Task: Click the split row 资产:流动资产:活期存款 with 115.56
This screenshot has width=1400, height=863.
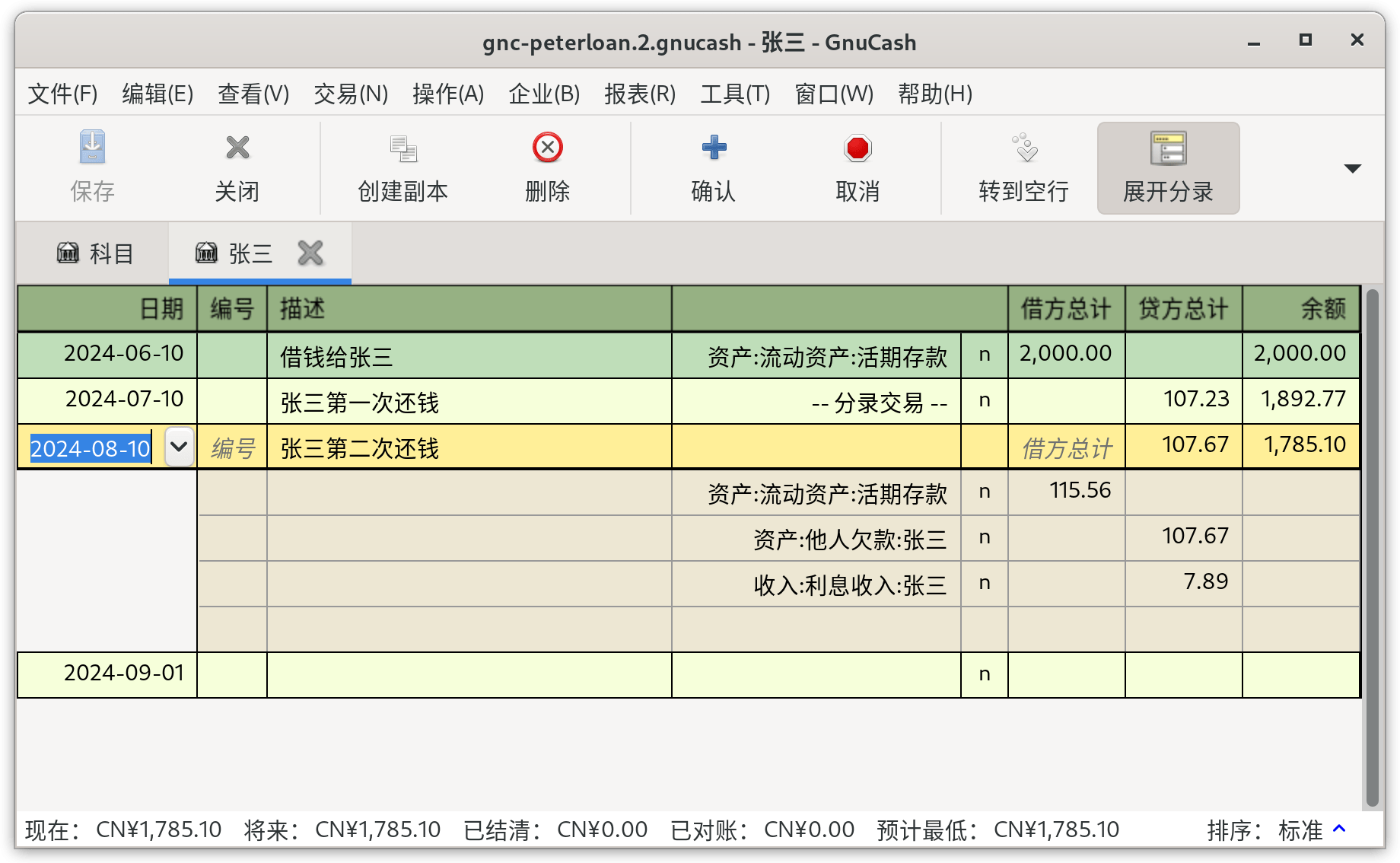Action: (816, 493)
